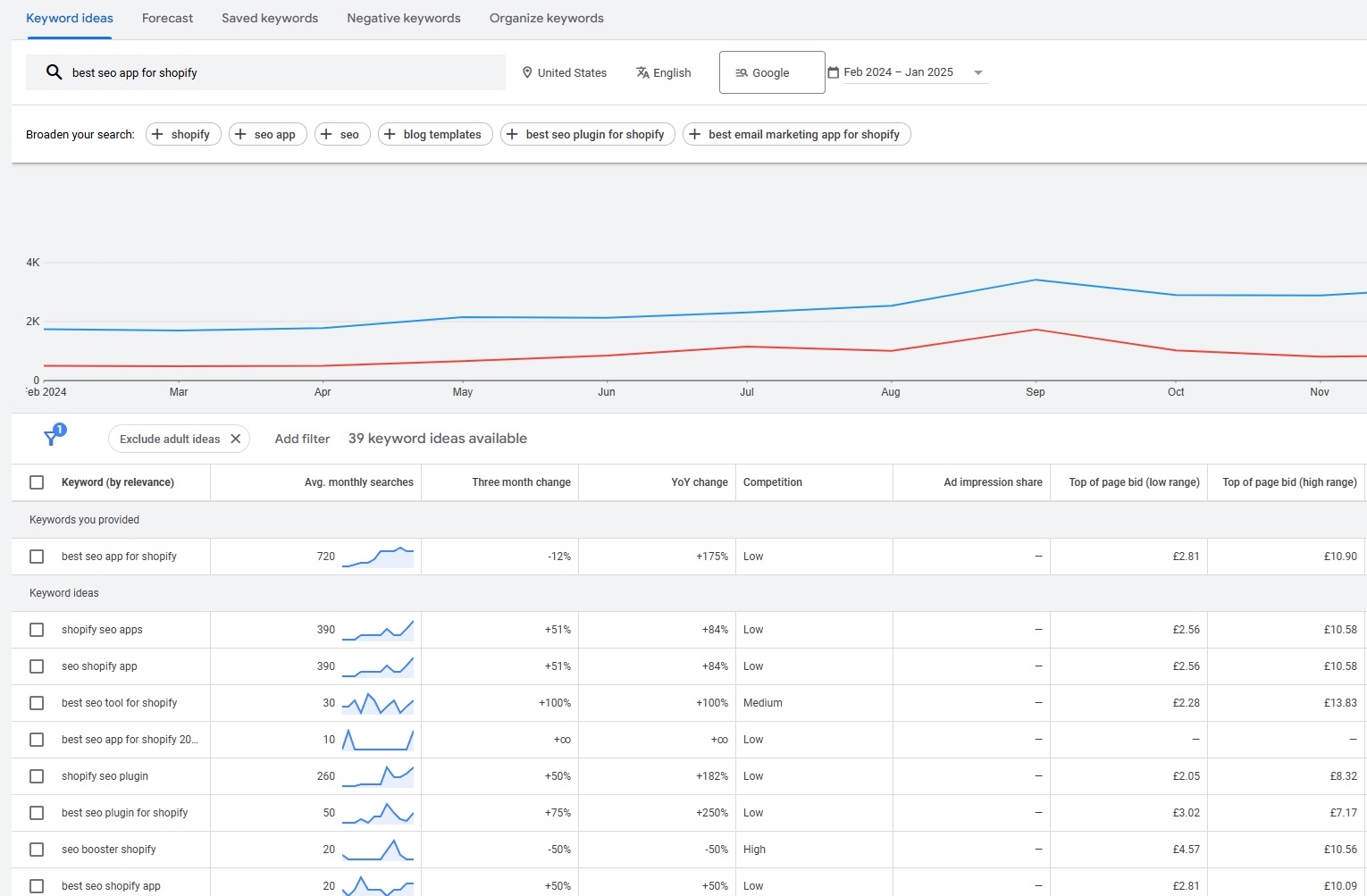Image resolution: width=1367 pixels, height=896 pixels.
Task: Check the best seo app for shopify row
Action: [x=37, y=557]
